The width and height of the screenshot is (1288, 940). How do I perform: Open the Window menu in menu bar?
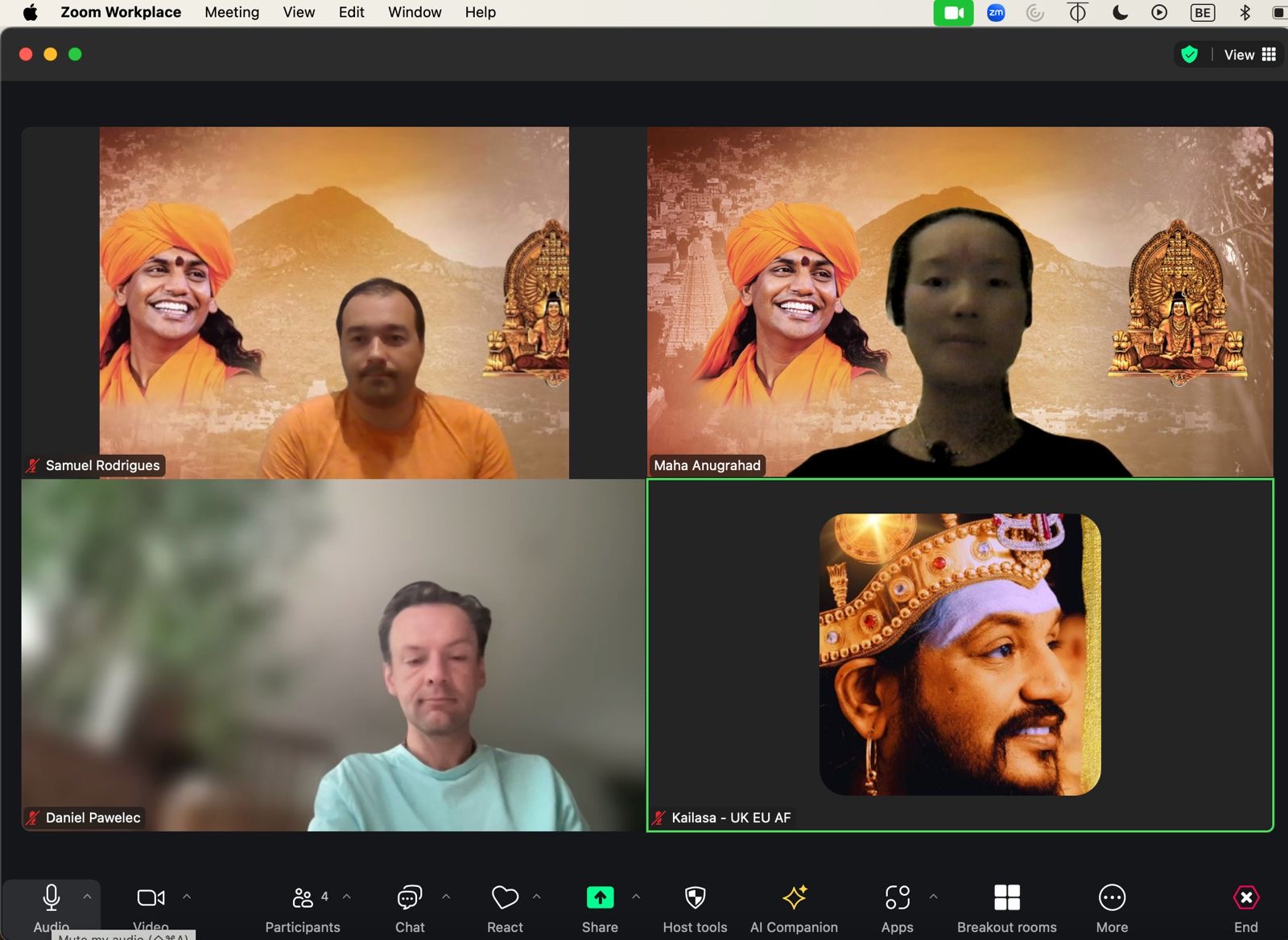pyautogui.click(x=415, y=12)
